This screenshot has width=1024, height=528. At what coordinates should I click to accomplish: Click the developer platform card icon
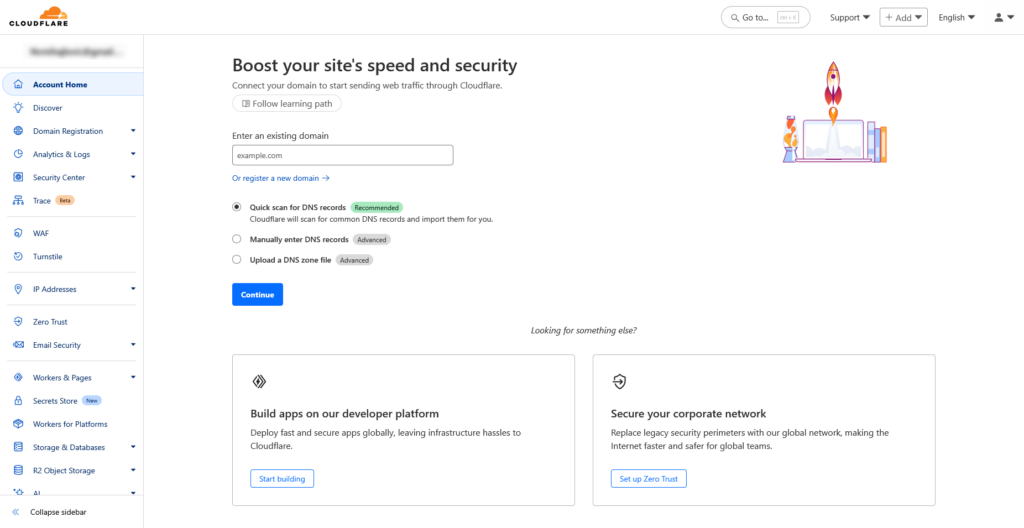click(259, 382)
